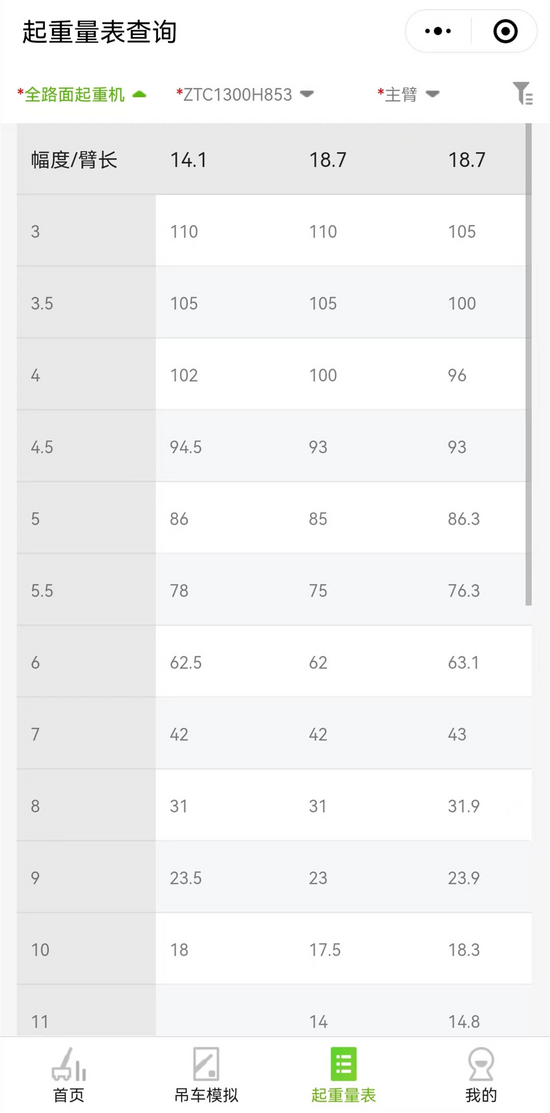Collapse the green arrow next to 全路面起重机
This screenshot has width=550, height=1113.
click(x=139, y=94)
